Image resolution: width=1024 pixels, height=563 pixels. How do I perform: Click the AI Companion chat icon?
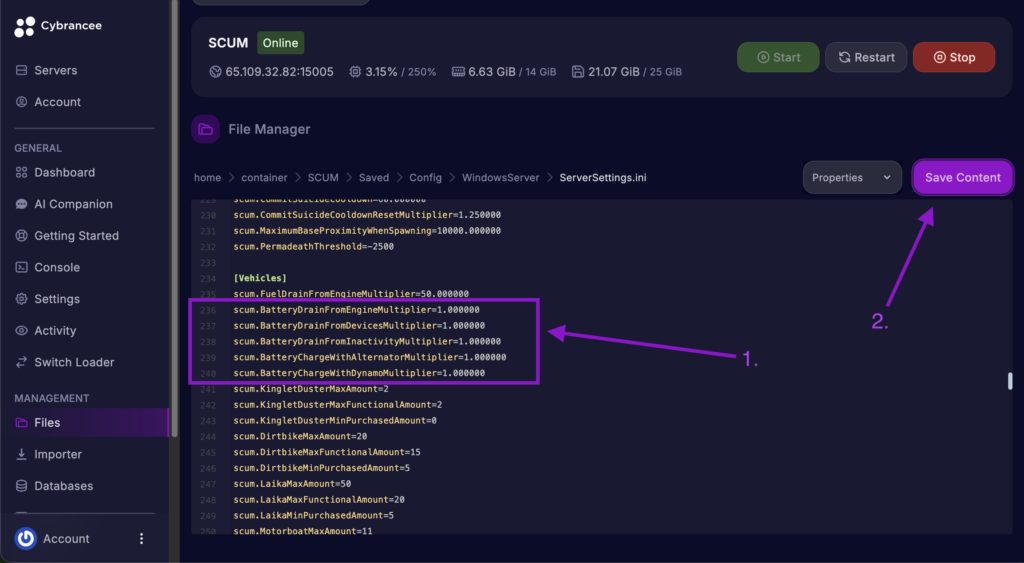click(x=22, y=204)
